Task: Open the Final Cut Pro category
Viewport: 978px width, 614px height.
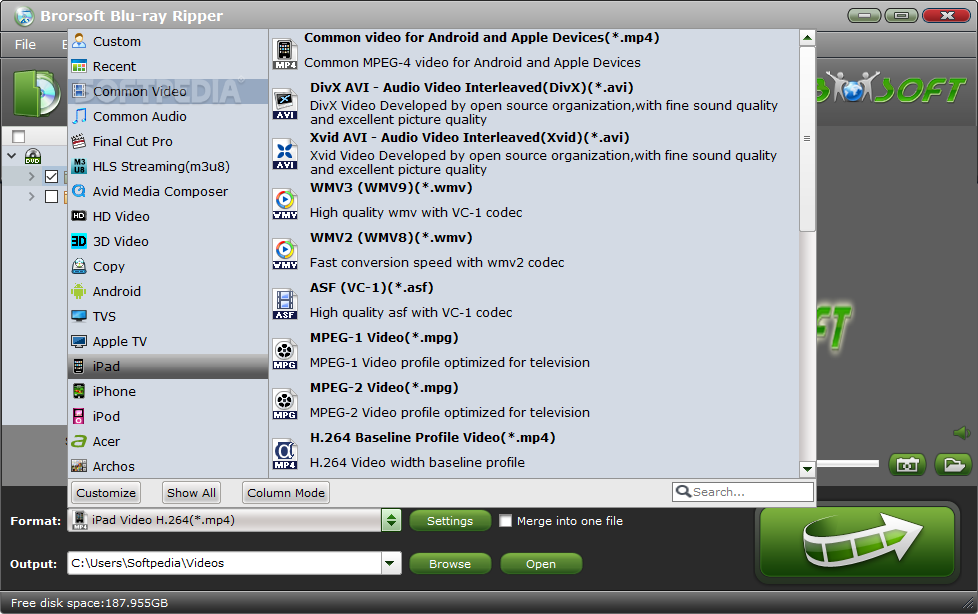Action: [x=168, y=142]
